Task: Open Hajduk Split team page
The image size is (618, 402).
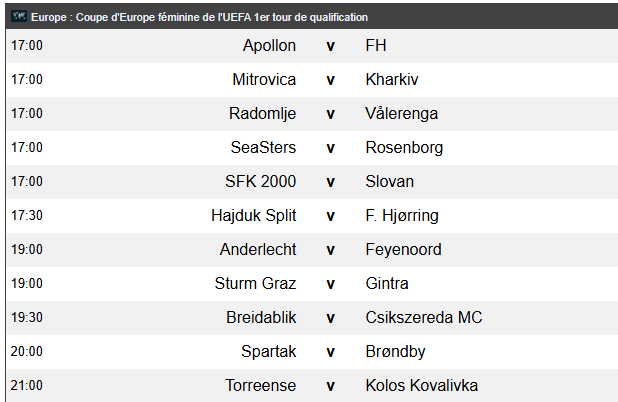Action: (x=253, y=216)
